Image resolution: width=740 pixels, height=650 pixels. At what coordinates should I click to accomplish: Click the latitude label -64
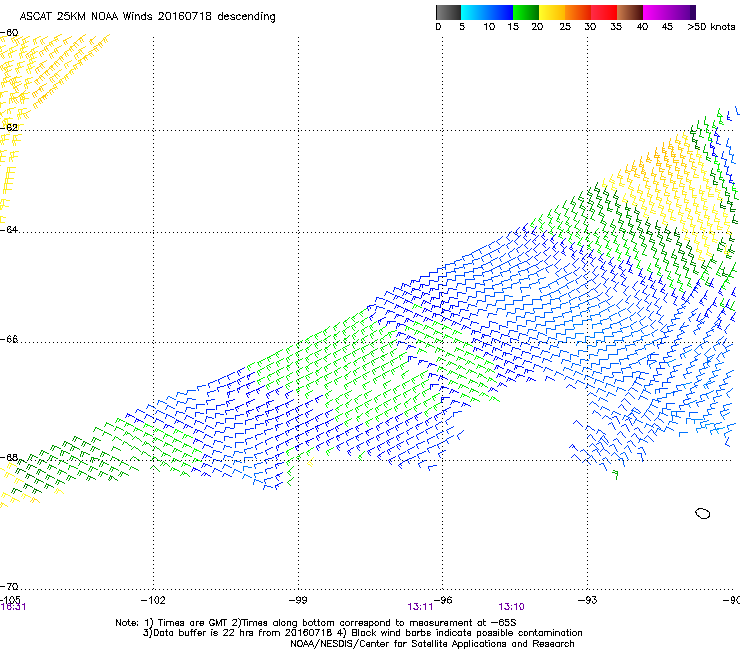coord(9,230)
